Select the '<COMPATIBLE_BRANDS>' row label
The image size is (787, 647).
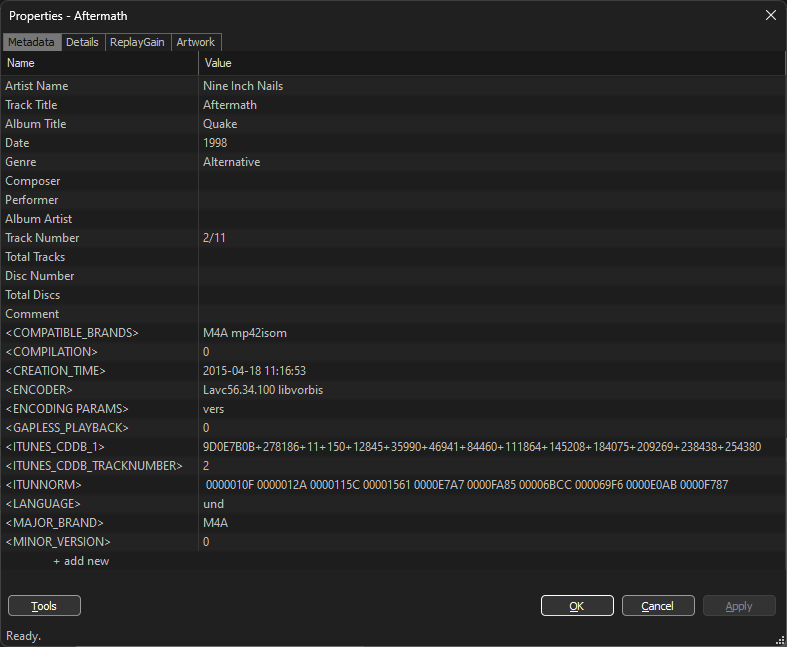click(72, 333)
